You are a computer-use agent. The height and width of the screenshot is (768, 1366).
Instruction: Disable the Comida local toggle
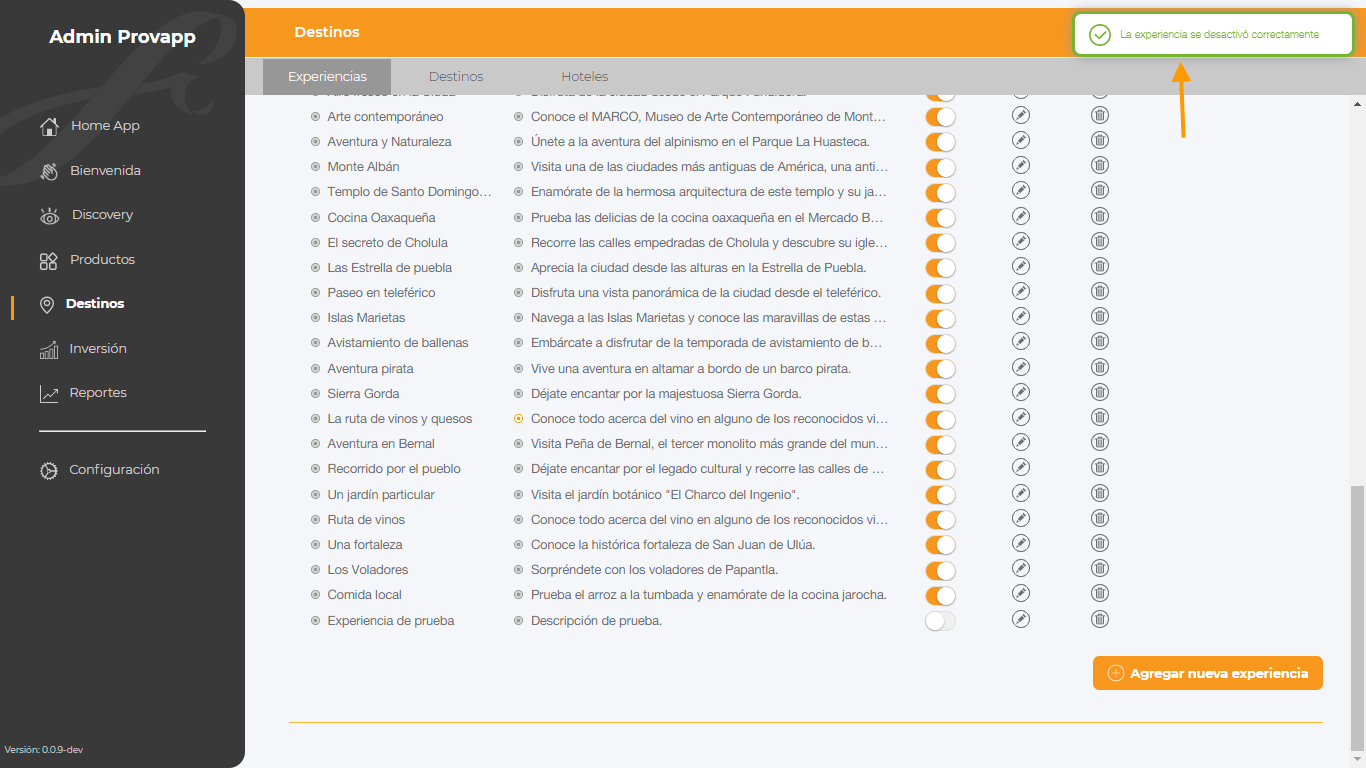click(940, 596)
